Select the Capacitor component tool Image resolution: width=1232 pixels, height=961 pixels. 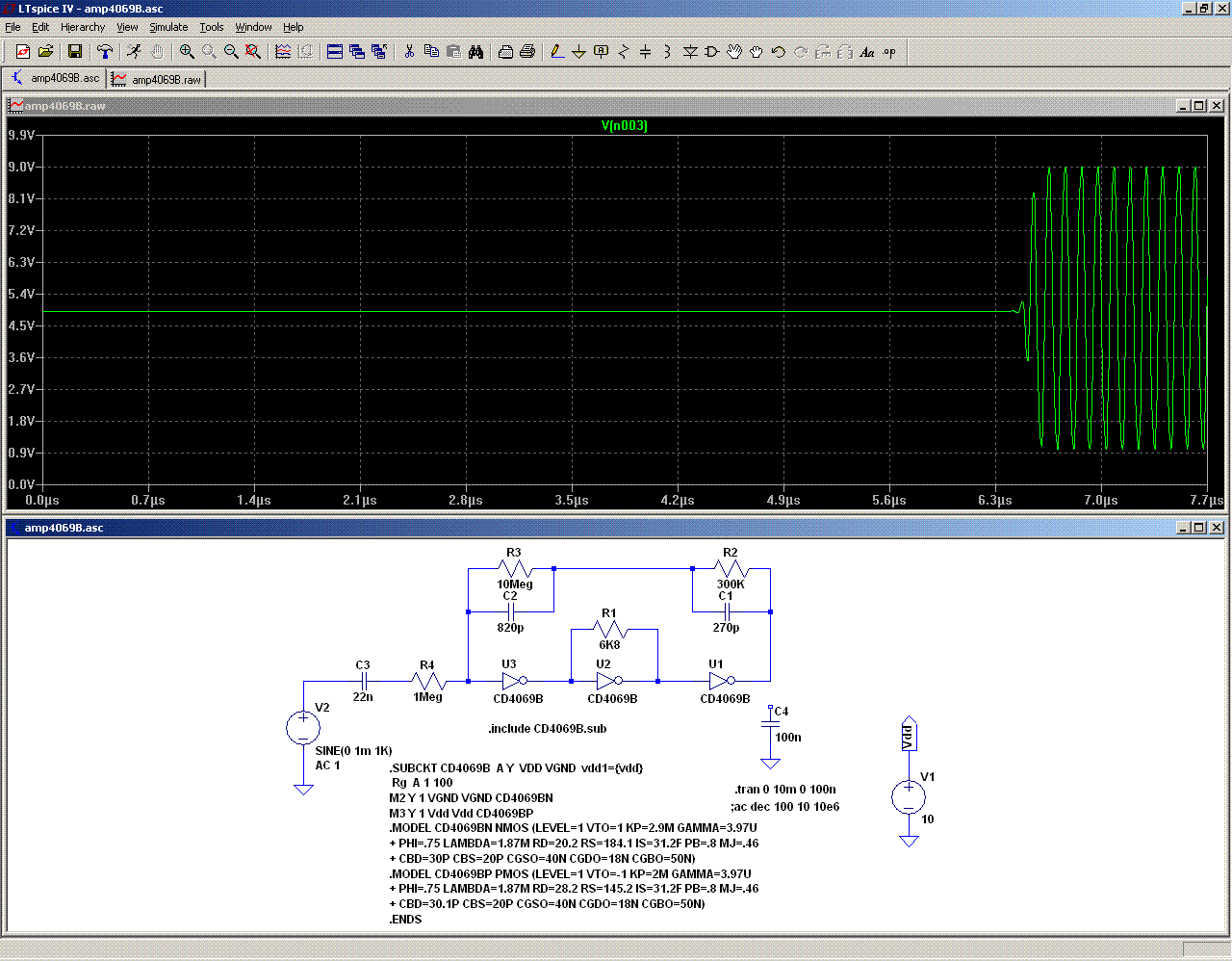pos(645,52)
